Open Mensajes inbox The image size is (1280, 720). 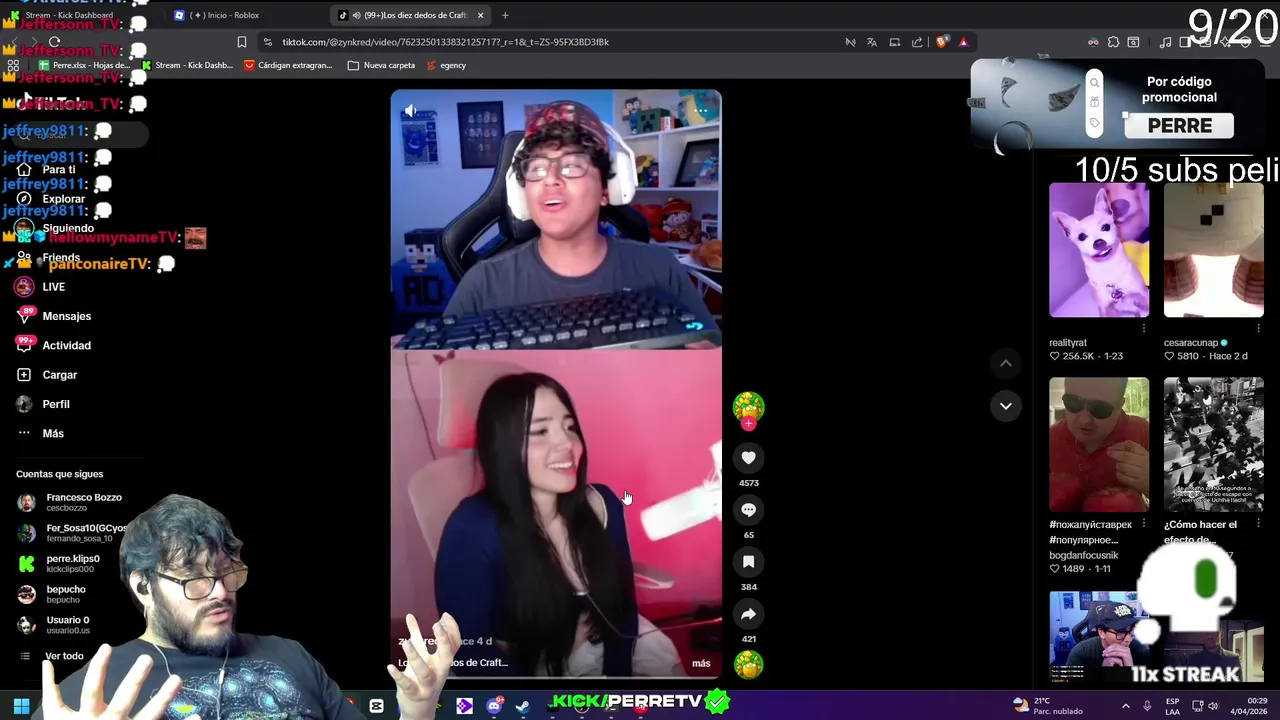67,316
